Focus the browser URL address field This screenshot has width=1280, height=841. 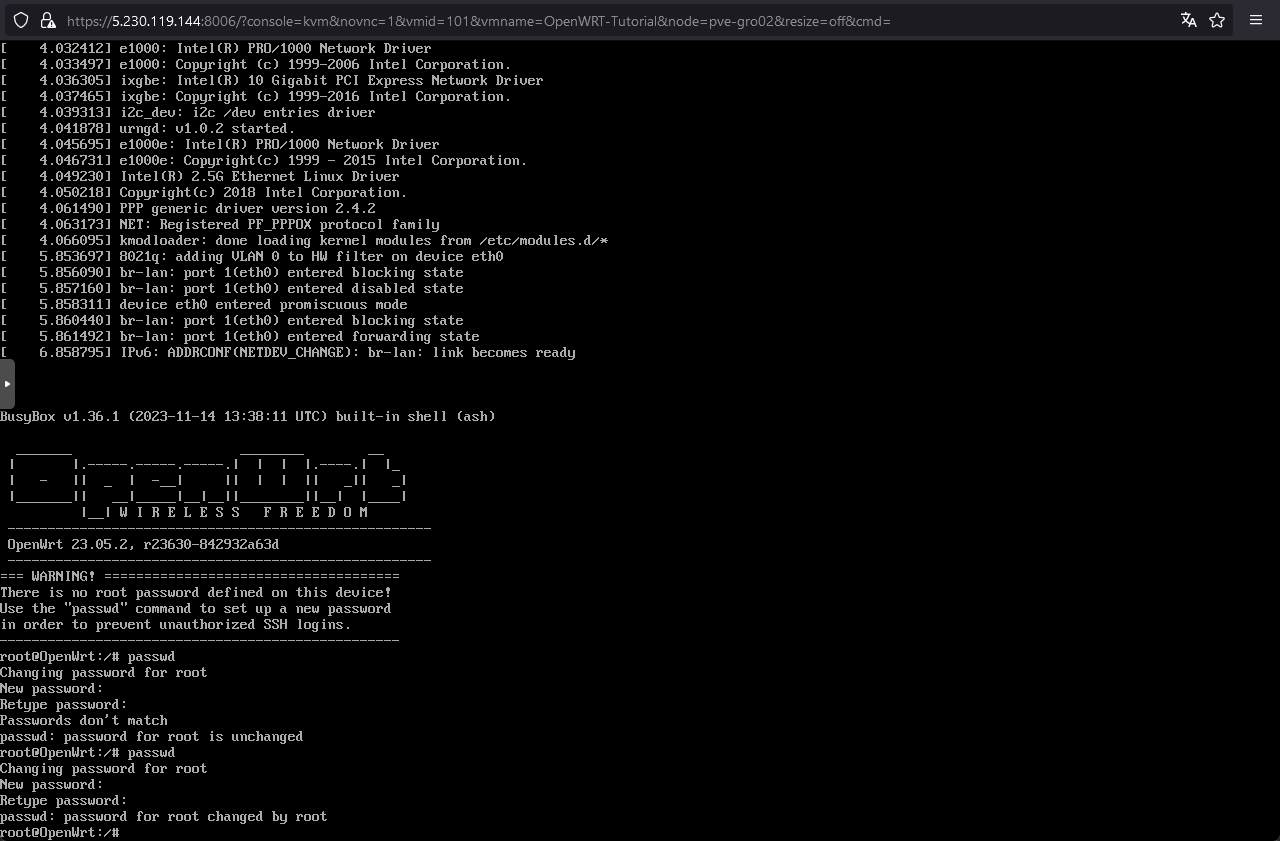tap(620, 20)
